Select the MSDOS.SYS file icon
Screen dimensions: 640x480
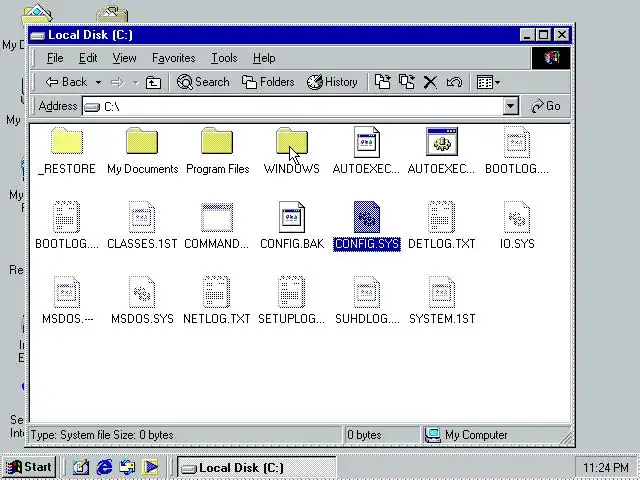pyautogui.click(x=142, y=292)
